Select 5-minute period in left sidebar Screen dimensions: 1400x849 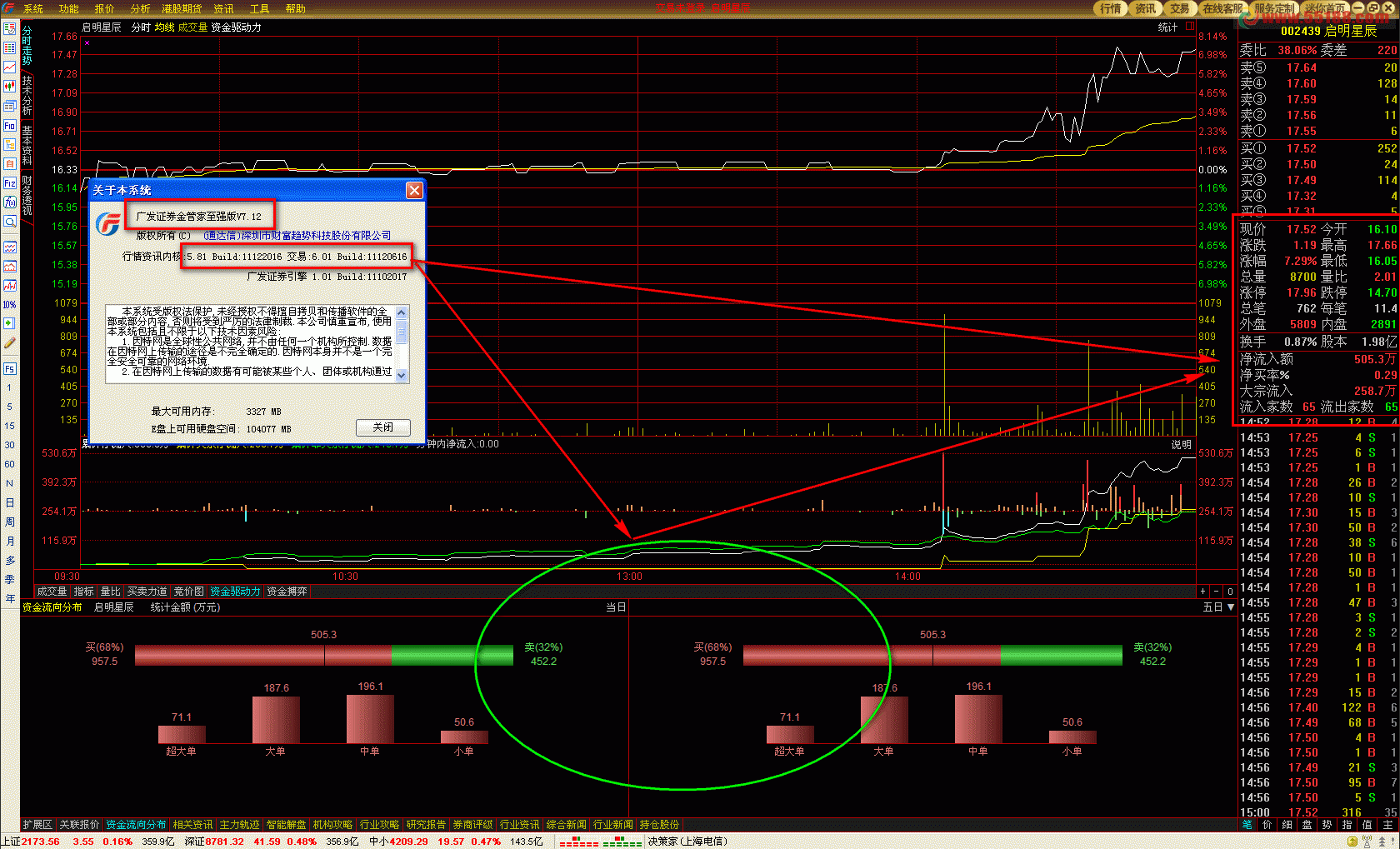click(x=9, y=407)
